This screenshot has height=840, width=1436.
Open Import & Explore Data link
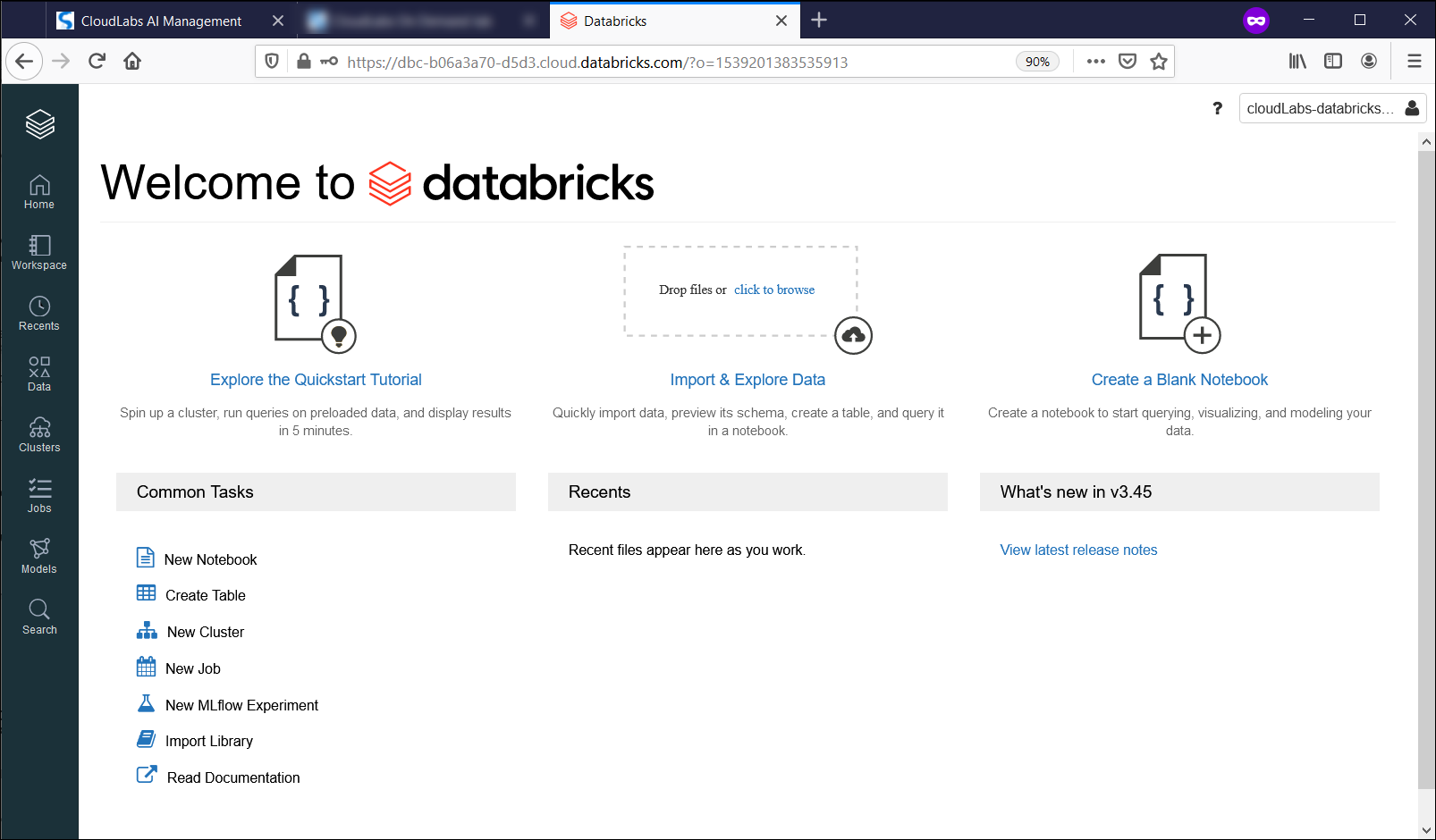click(748, 380)
